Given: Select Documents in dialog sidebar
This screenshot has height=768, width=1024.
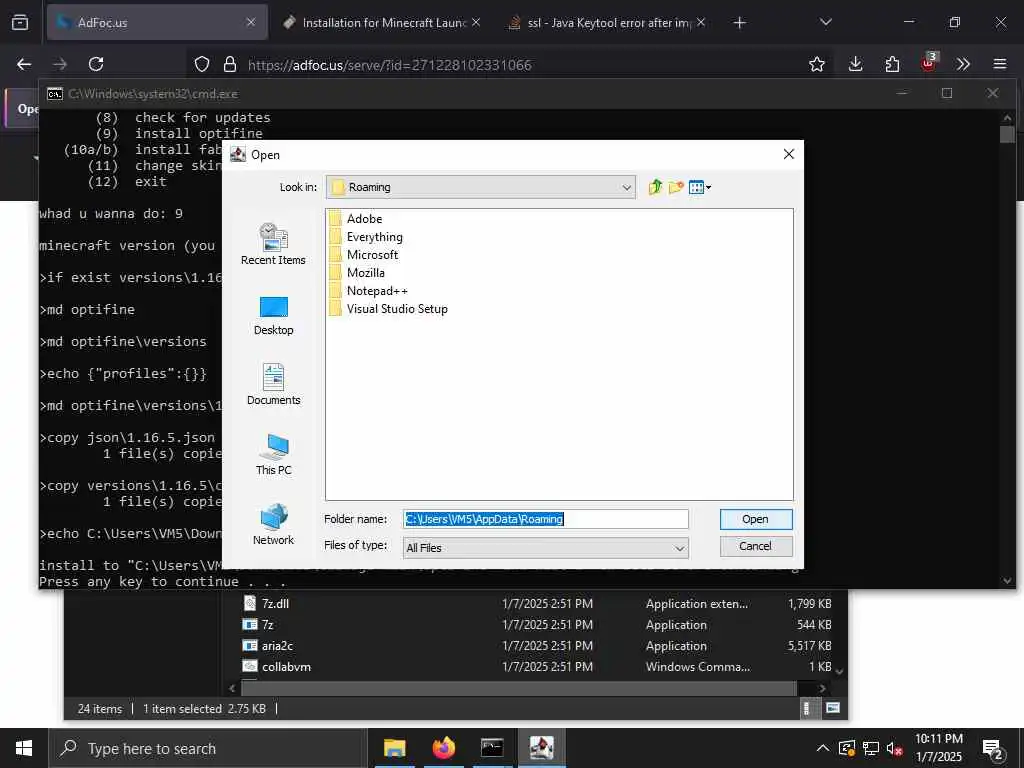Looking at the screenshot, I should pyautogui.click(x=273, y=385).
